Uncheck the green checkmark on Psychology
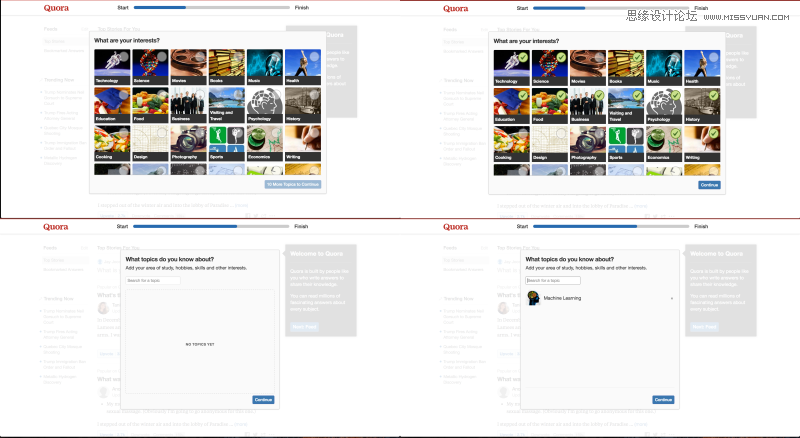This screenshot has height=438, width=800. tap(676, 95)
